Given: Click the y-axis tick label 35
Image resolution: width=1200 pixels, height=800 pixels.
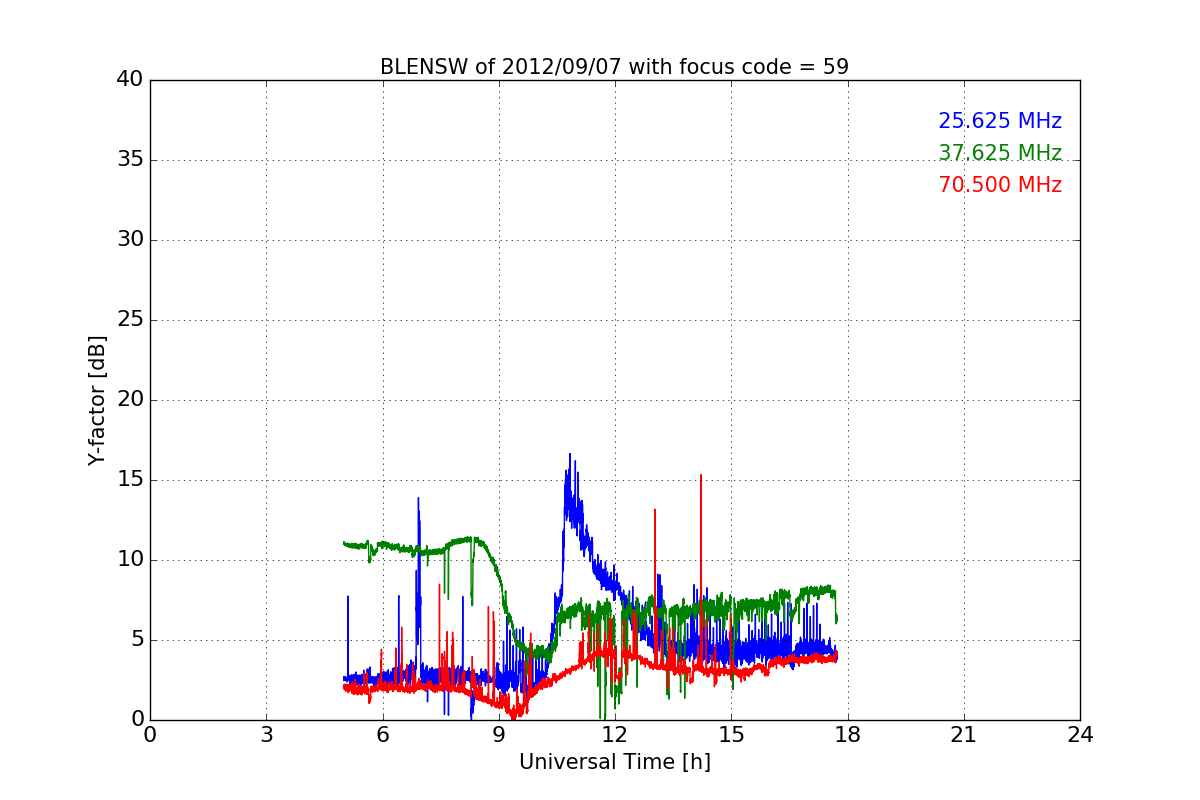Looking at the screenshot, I should 130,160.
